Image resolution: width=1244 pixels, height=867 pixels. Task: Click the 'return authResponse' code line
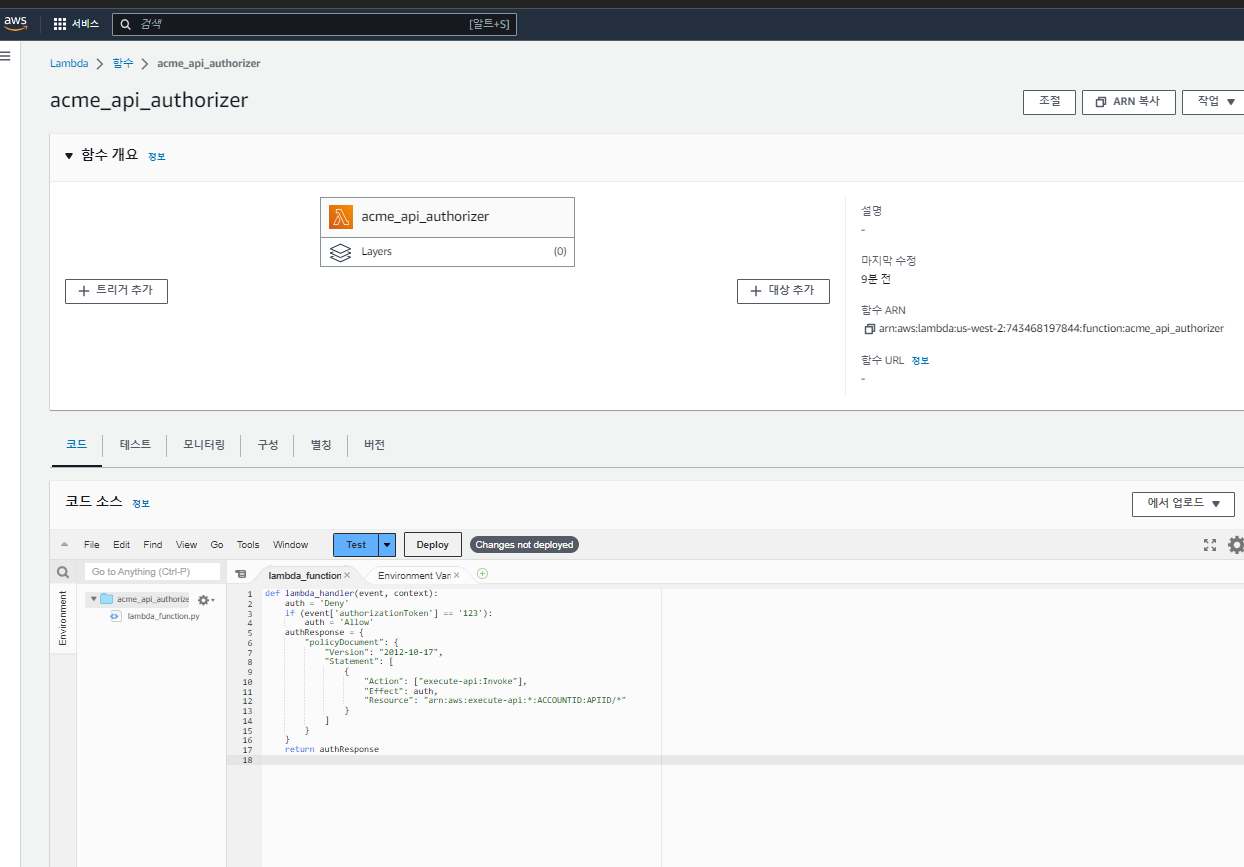pos(332,749)
